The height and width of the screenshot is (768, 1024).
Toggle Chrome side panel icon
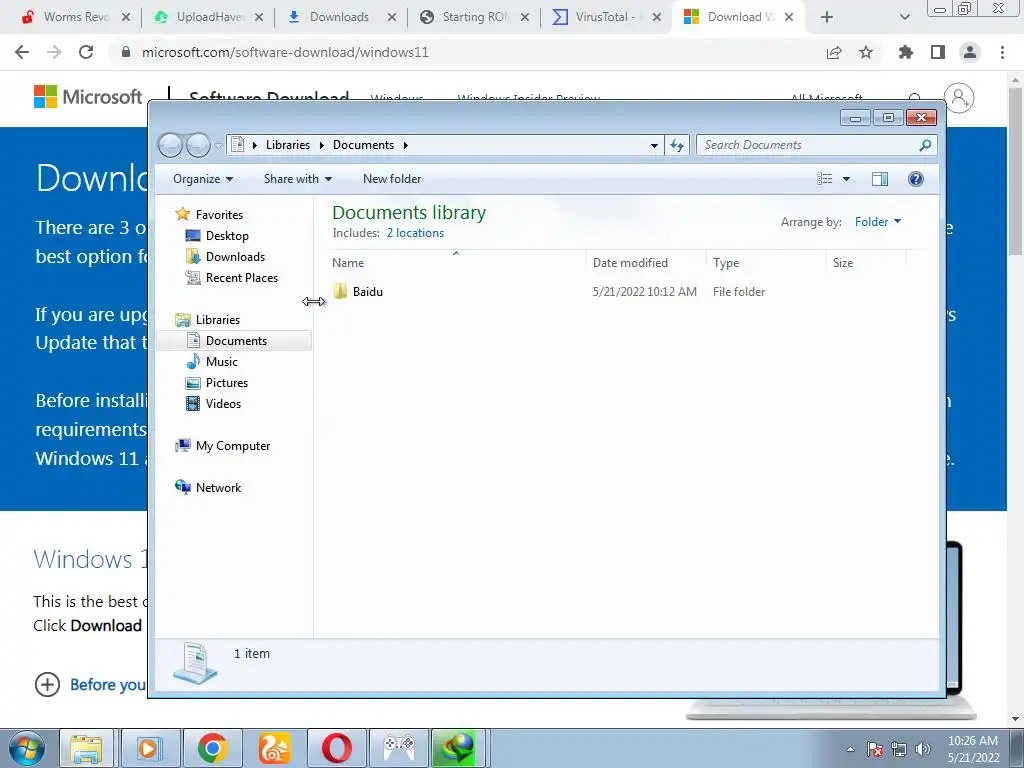pos(938,52)
